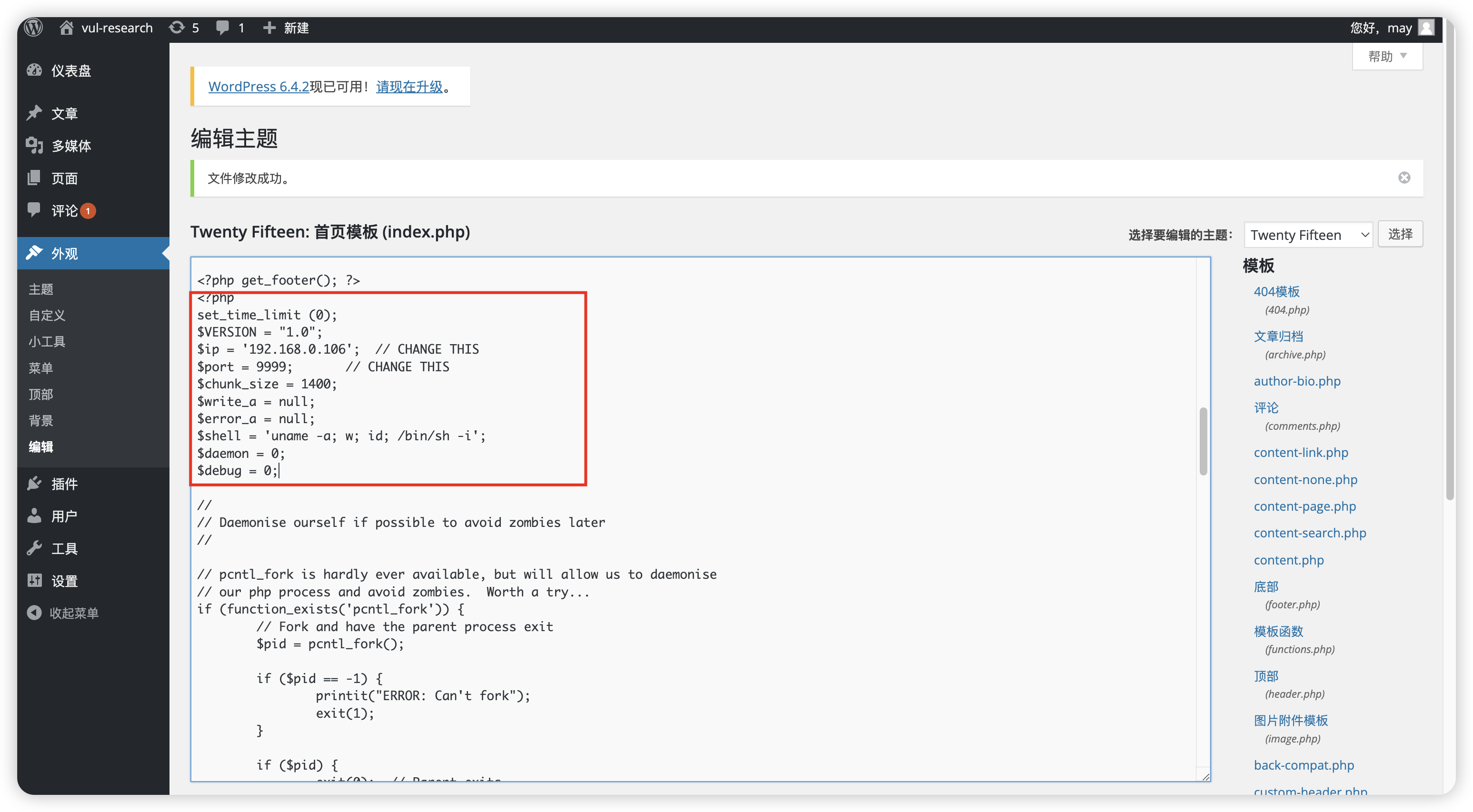Open the updates icon showing 5
The image size is (1473, 812).
pos(177,28)
